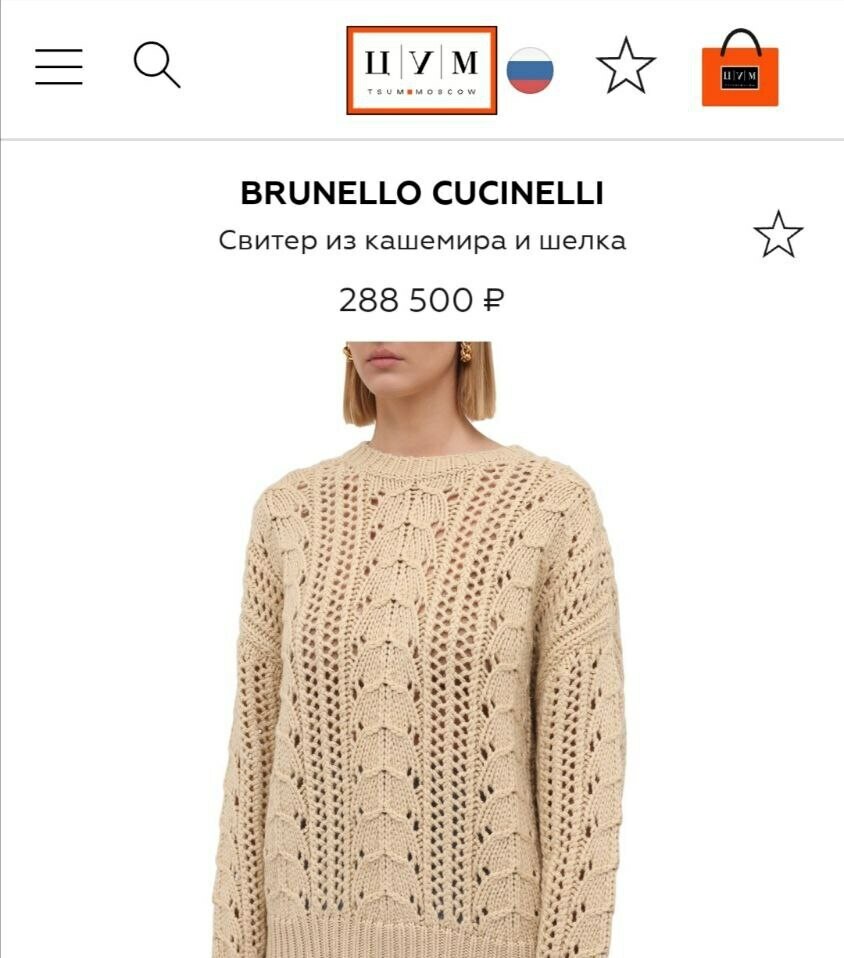Viewport: 844px width, 958px height.
Task: Click the TSUM MOSCOW text under the logo
Action: click(x=422, y=92)
